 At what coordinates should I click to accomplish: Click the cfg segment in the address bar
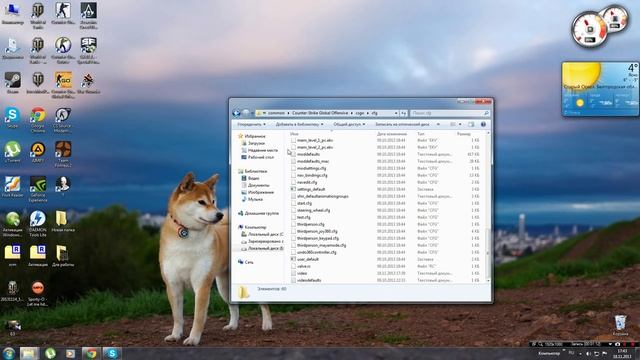tap(374, 113)
